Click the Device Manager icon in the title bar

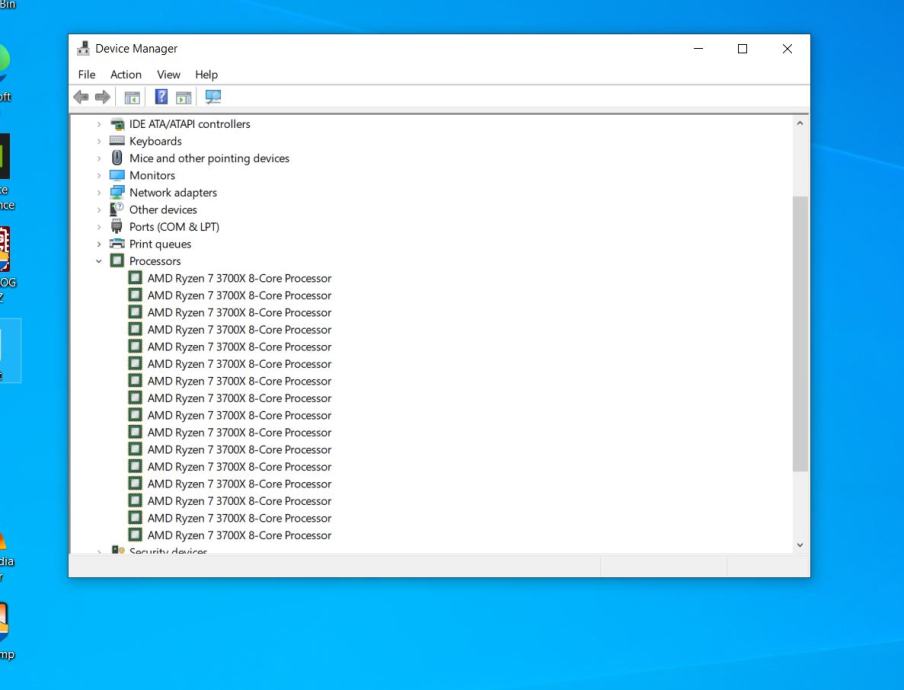(x=83, y=48)
